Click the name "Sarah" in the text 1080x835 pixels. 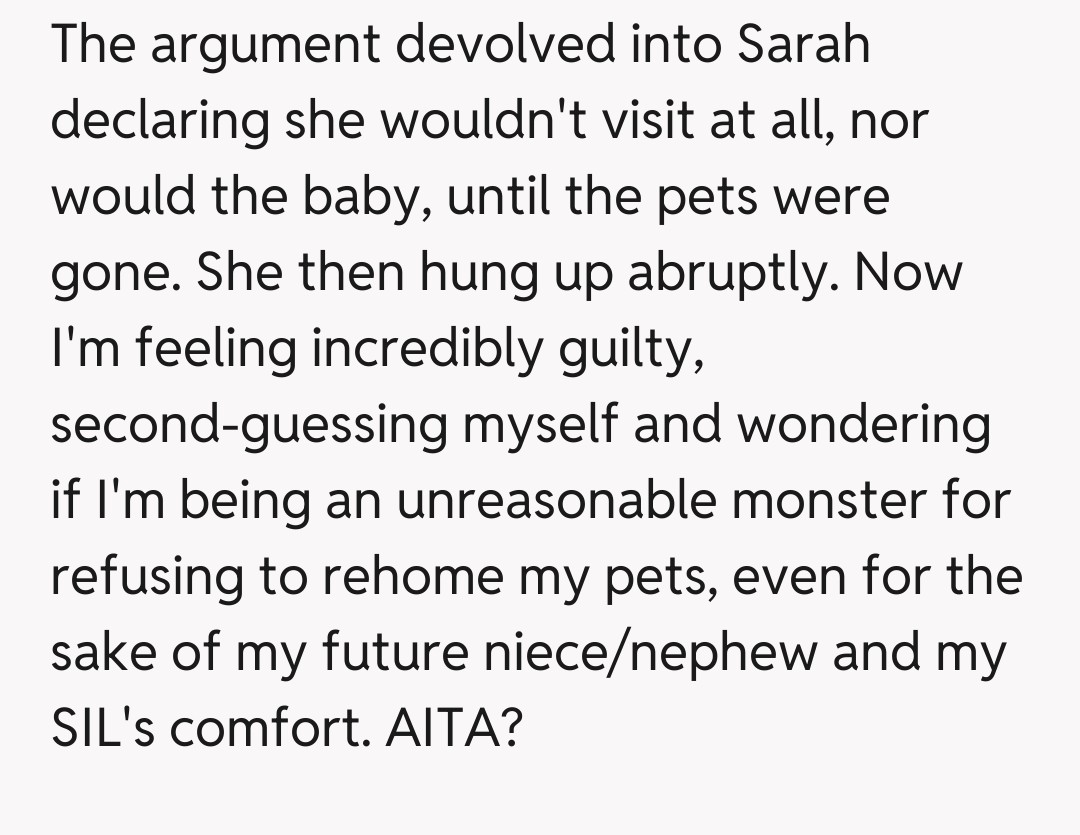pos(804,47)
